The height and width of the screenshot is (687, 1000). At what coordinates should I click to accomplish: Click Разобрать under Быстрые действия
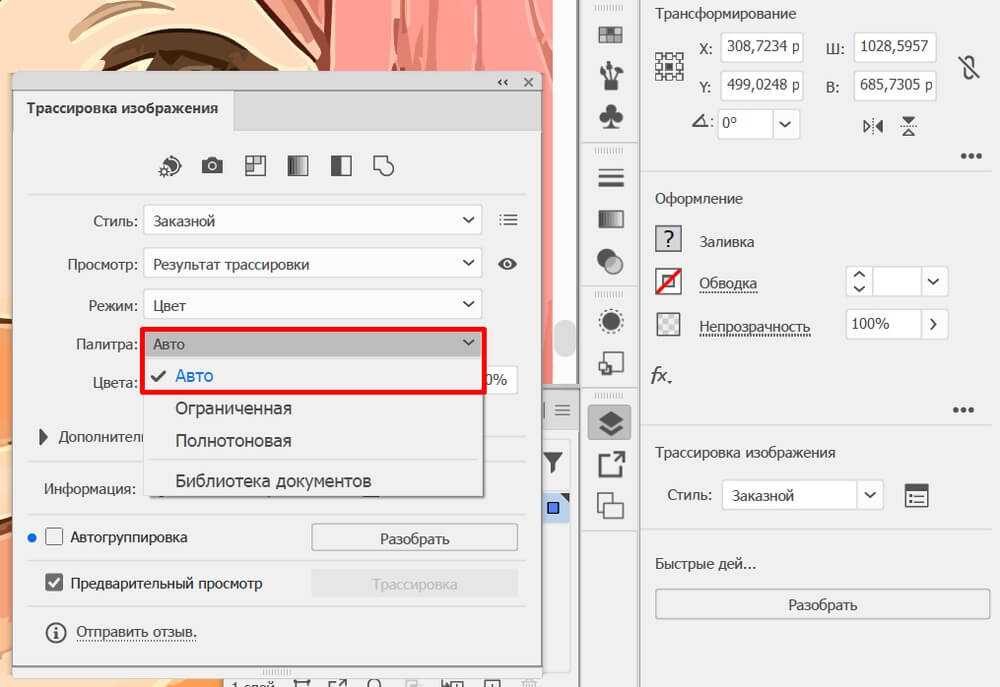822,605
